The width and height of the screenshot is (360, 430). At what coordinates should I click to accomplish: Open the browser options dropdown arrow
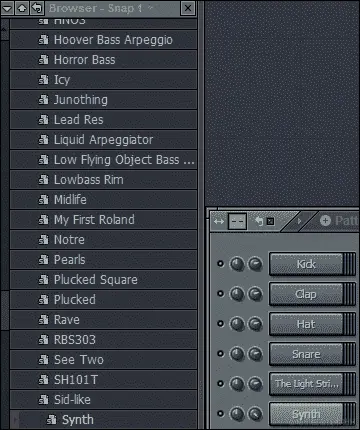click(7, 8)
